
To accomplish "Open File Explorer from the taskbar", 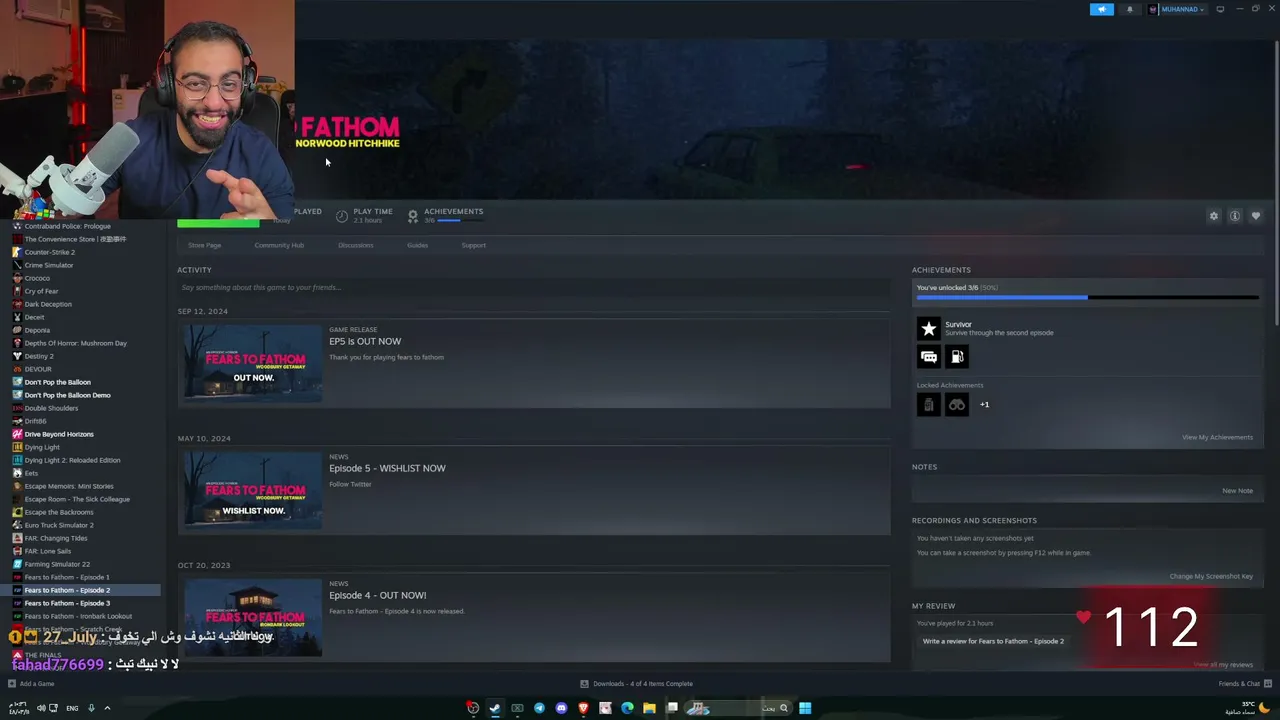I will pos(649,708).
